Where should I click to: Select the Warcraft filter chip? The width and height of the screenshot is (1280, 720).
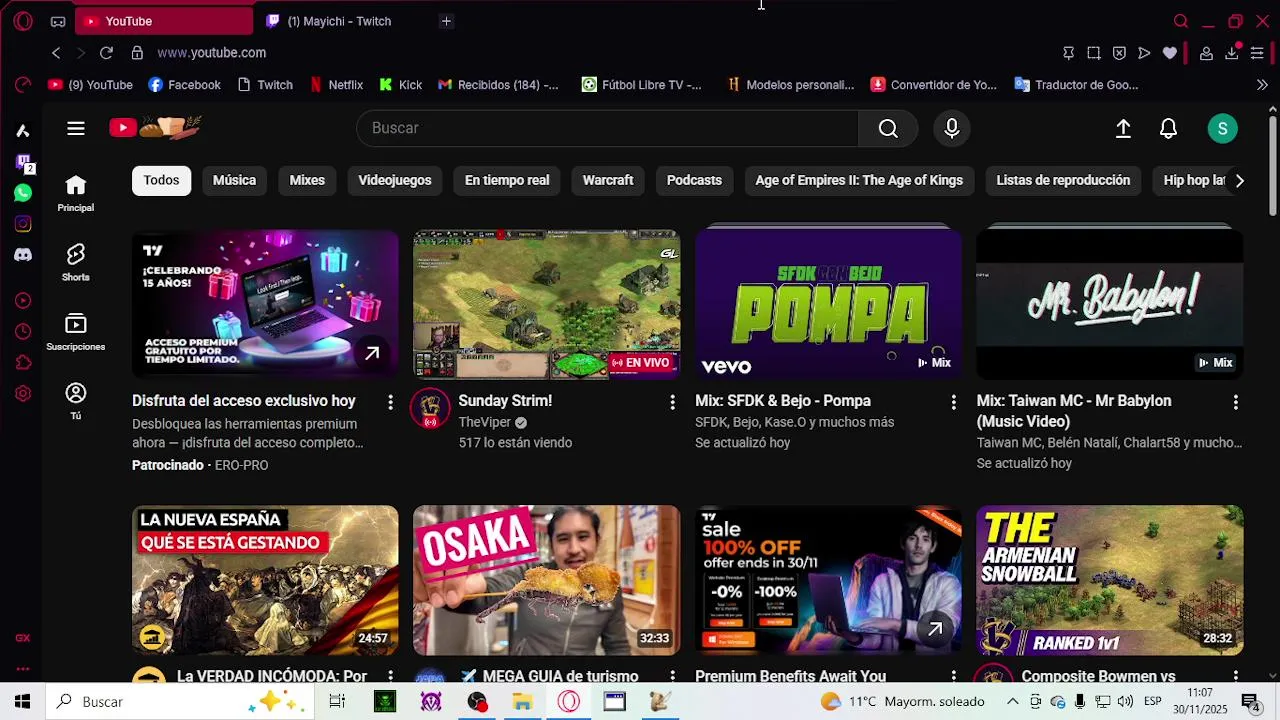[x=608, y=180]
